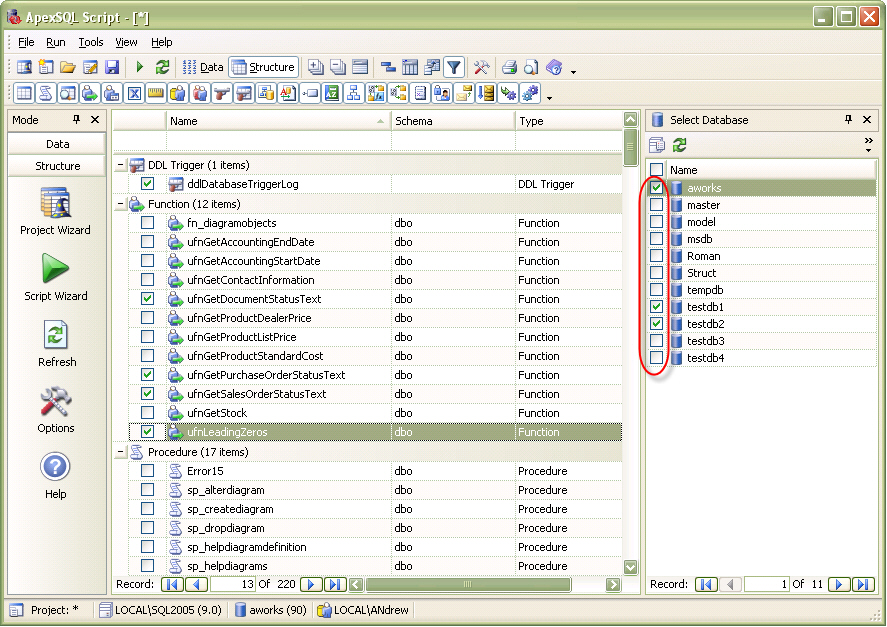
Task: Click the Procedures object type filter icon
Action: tap(46, 93)
